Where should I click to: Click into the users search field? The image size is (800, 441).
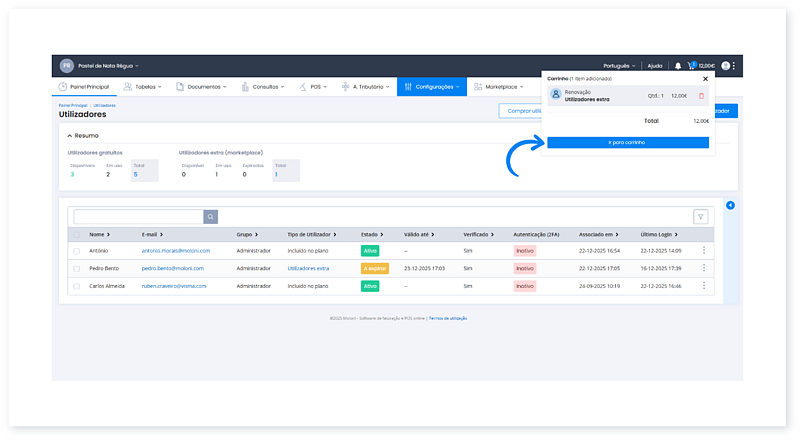[139, 216]
